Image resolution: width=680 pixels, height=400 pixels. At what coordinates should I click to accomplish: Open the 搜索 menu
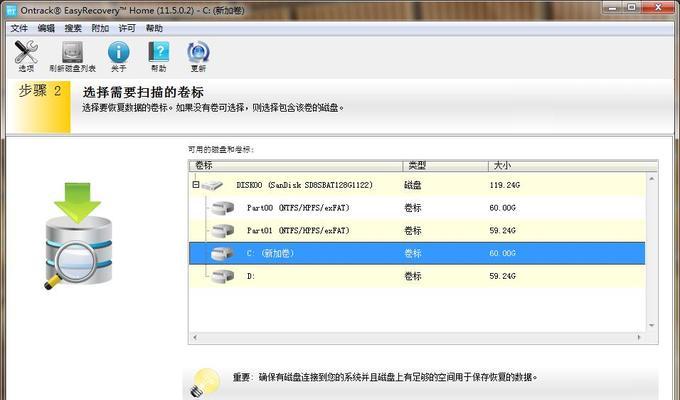pos(73,28)
